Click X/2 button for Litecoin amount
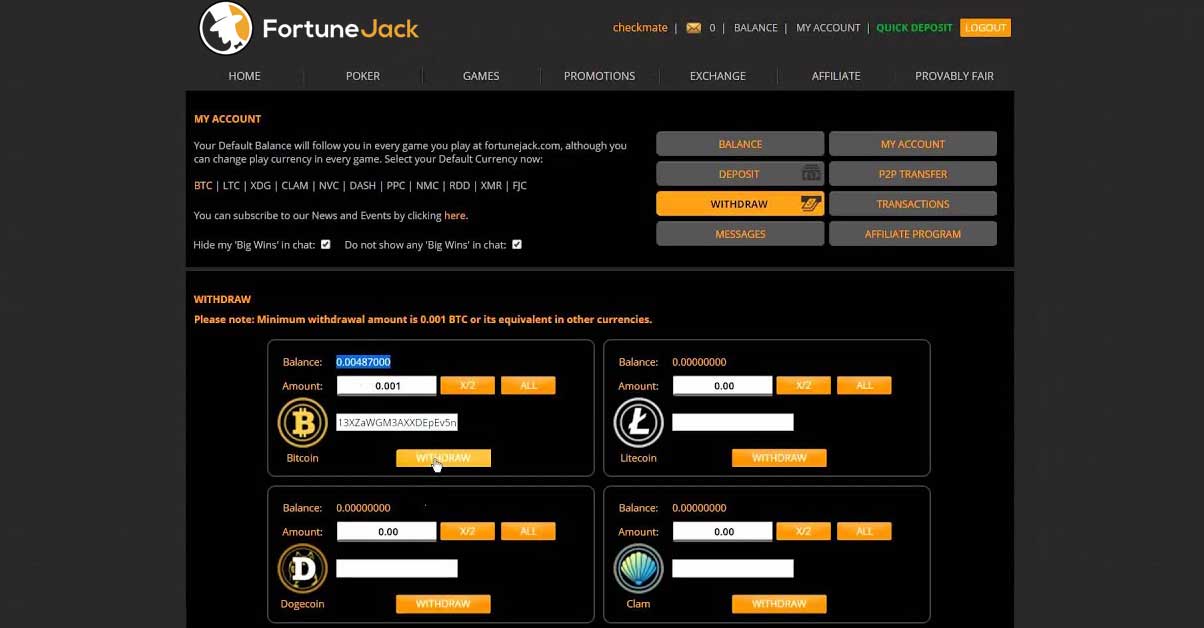 pos(803,386)
